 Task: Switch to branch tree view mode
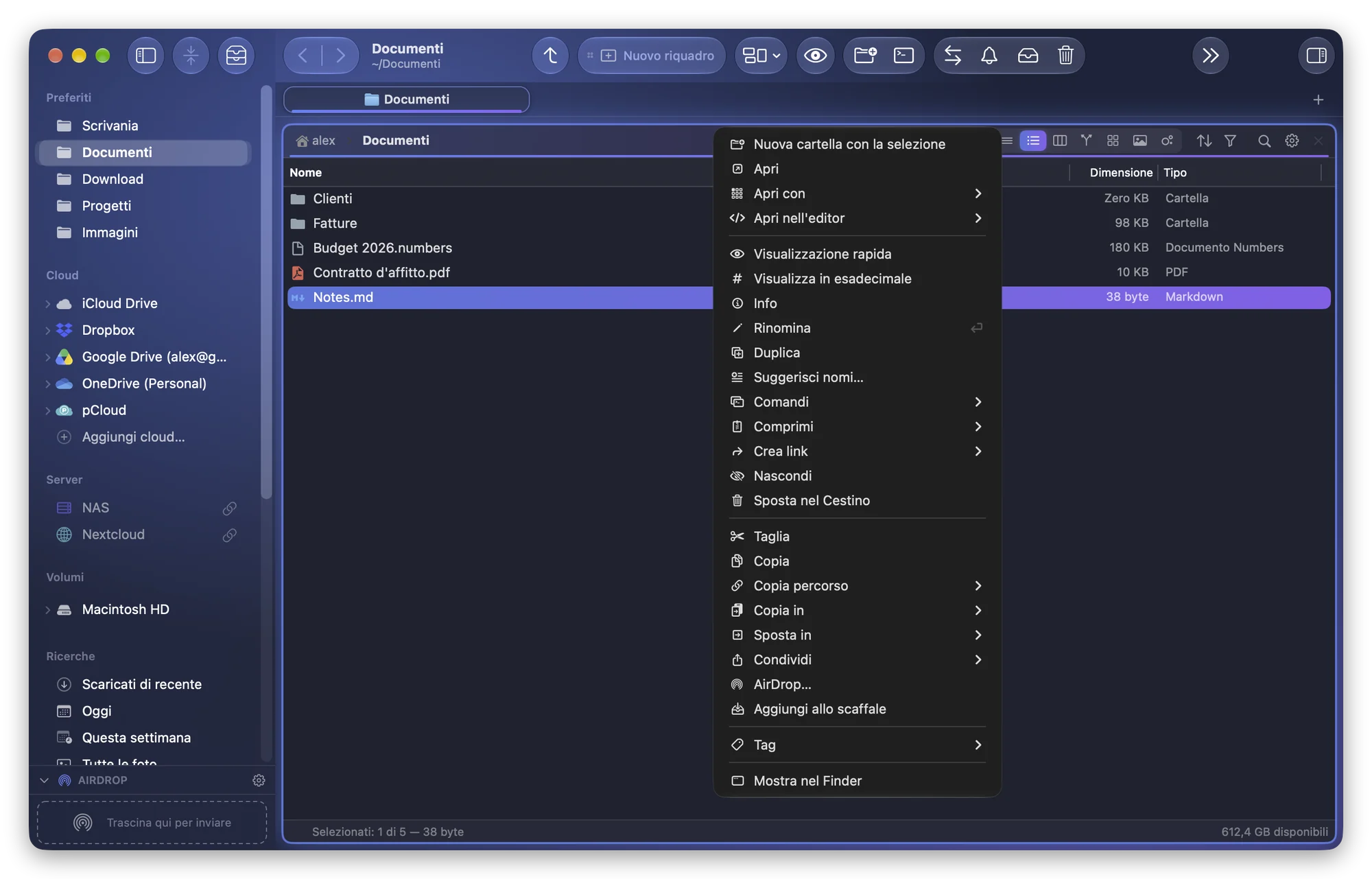click(x=1086, y=141)
